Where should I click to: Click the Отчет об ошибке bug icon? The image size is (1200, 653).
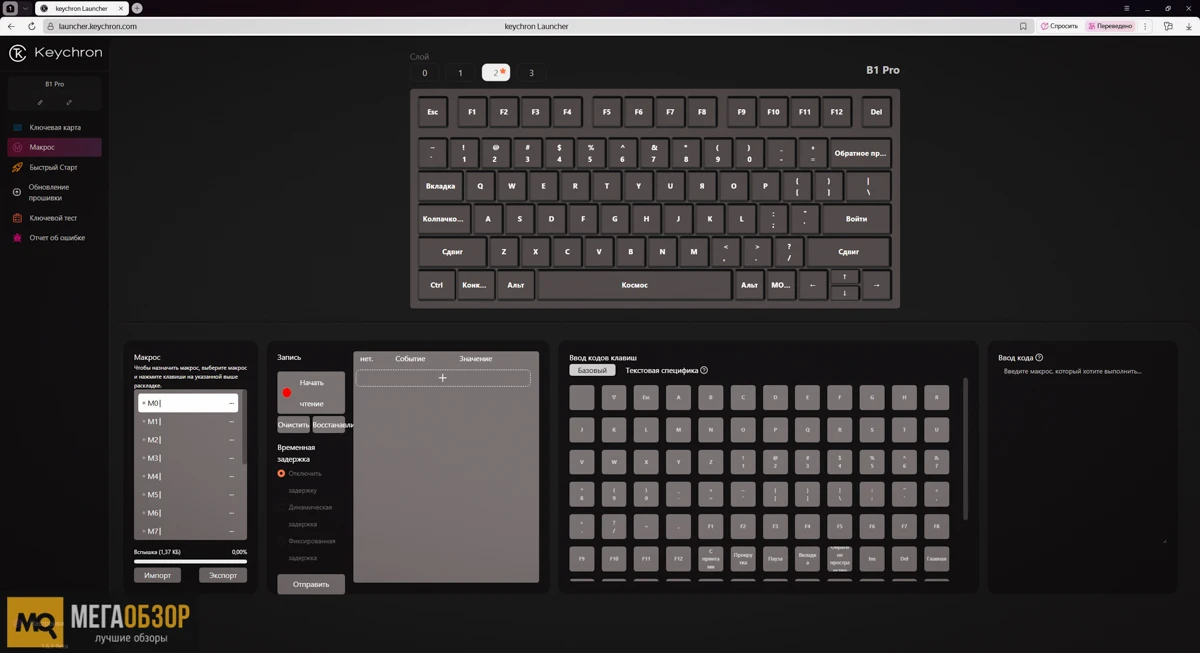17,238
